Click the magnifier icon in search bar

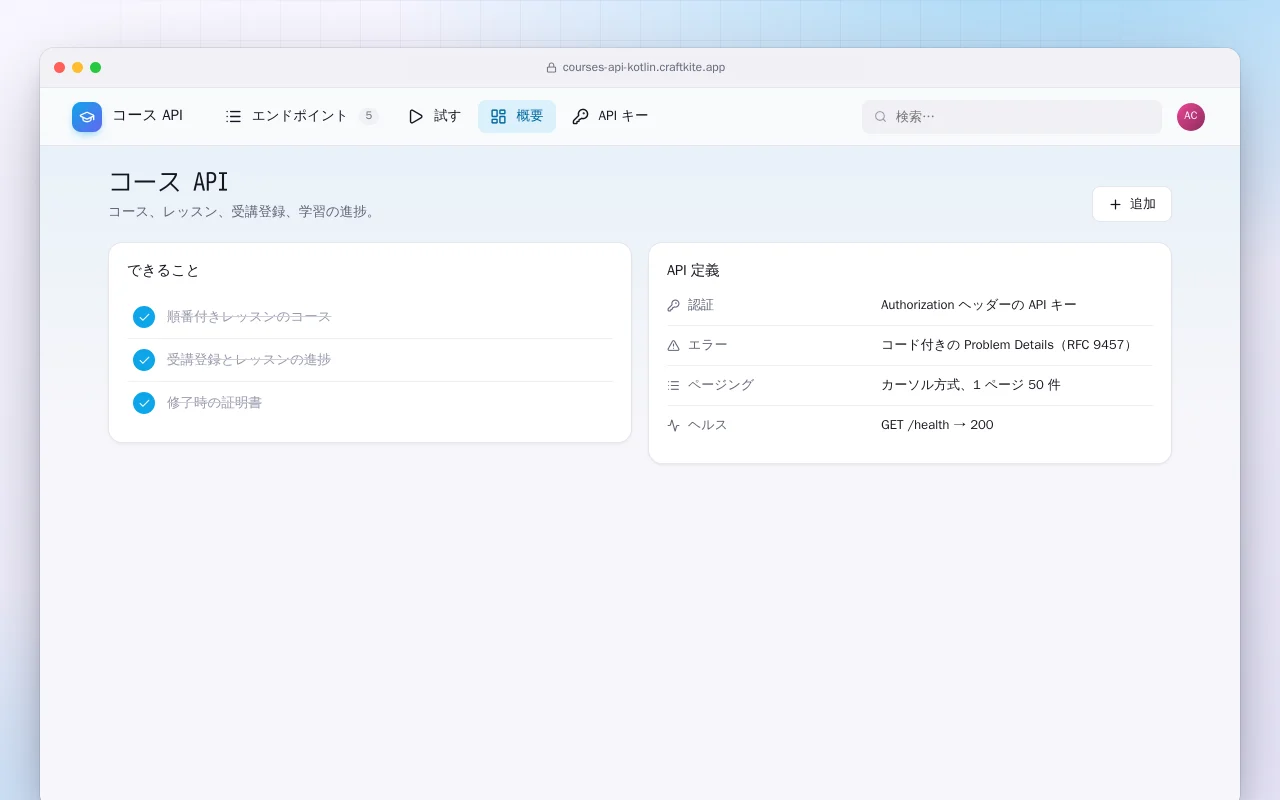coord(881,117)
